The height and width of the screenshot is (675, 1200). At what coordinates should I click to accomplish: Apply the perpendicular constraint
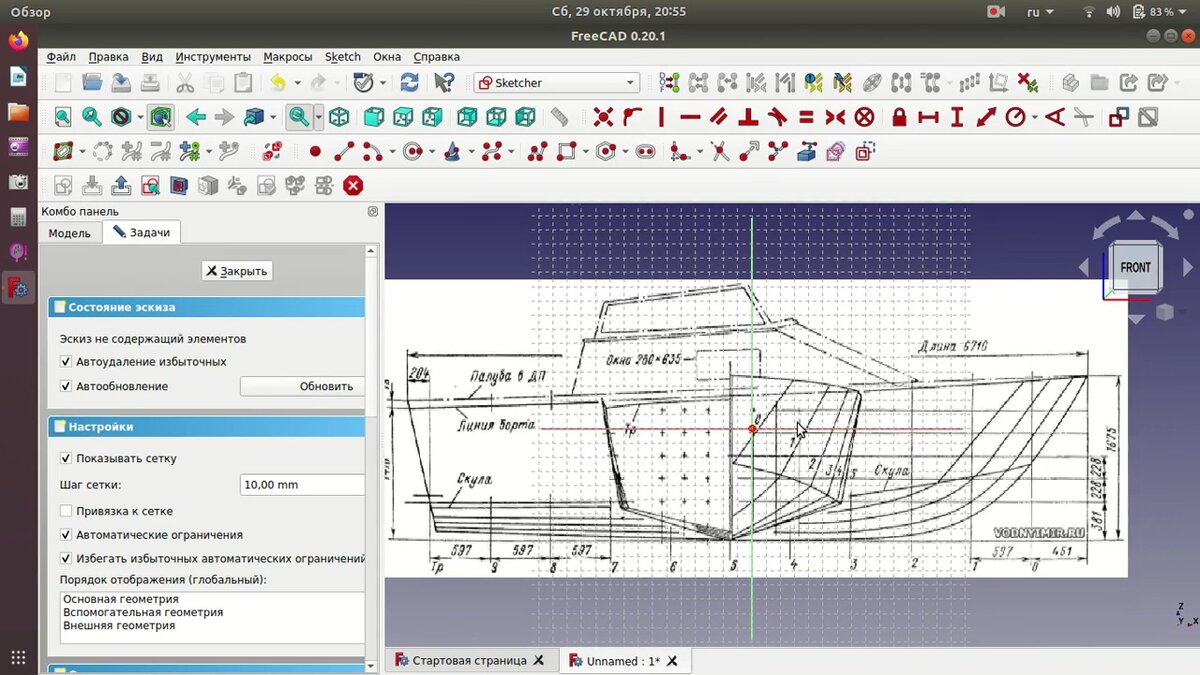pyautogui.click(x=746, y=117)
